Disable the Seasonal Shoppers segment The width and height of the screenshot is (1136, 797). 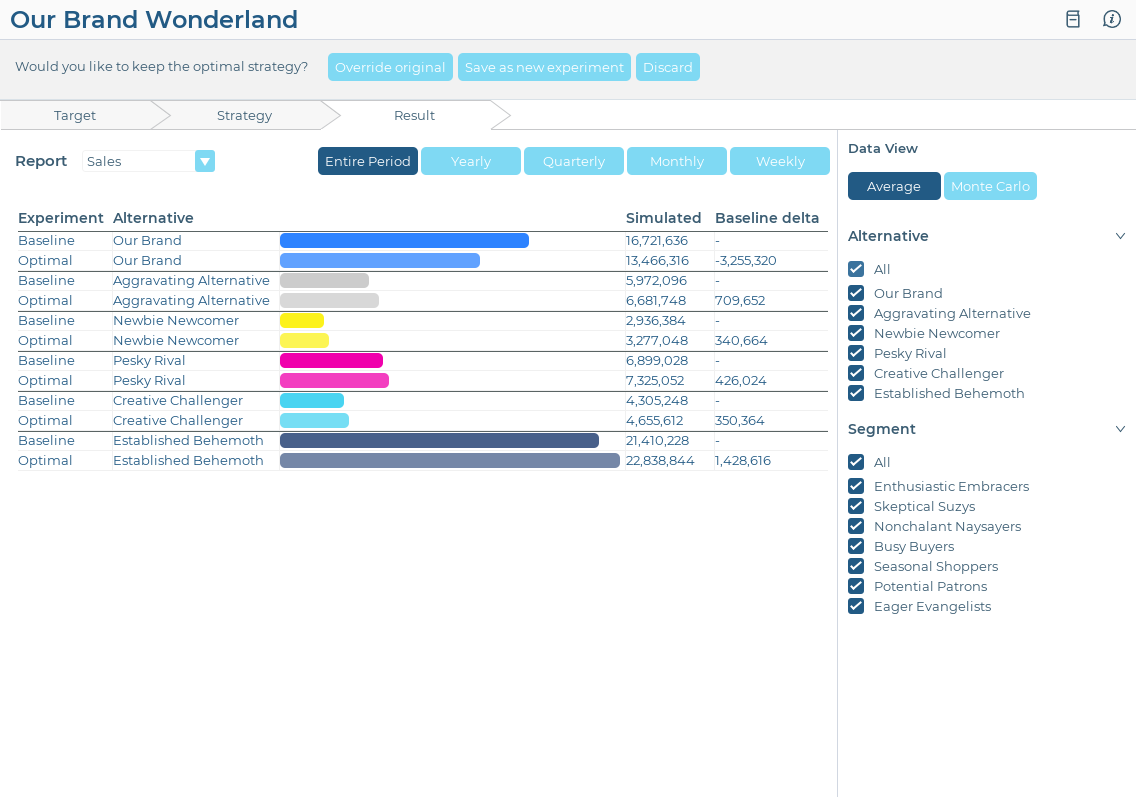(856, 566)
